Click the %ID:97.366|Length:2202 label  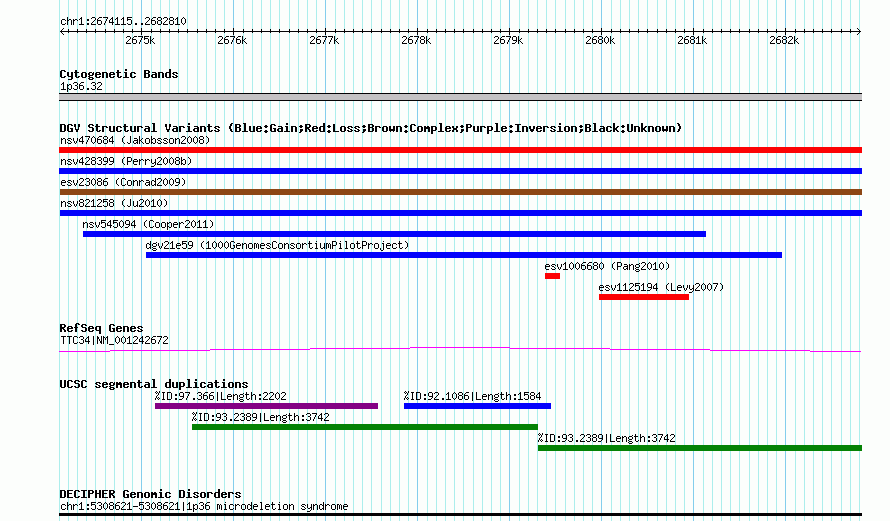[x=220, y=396]
